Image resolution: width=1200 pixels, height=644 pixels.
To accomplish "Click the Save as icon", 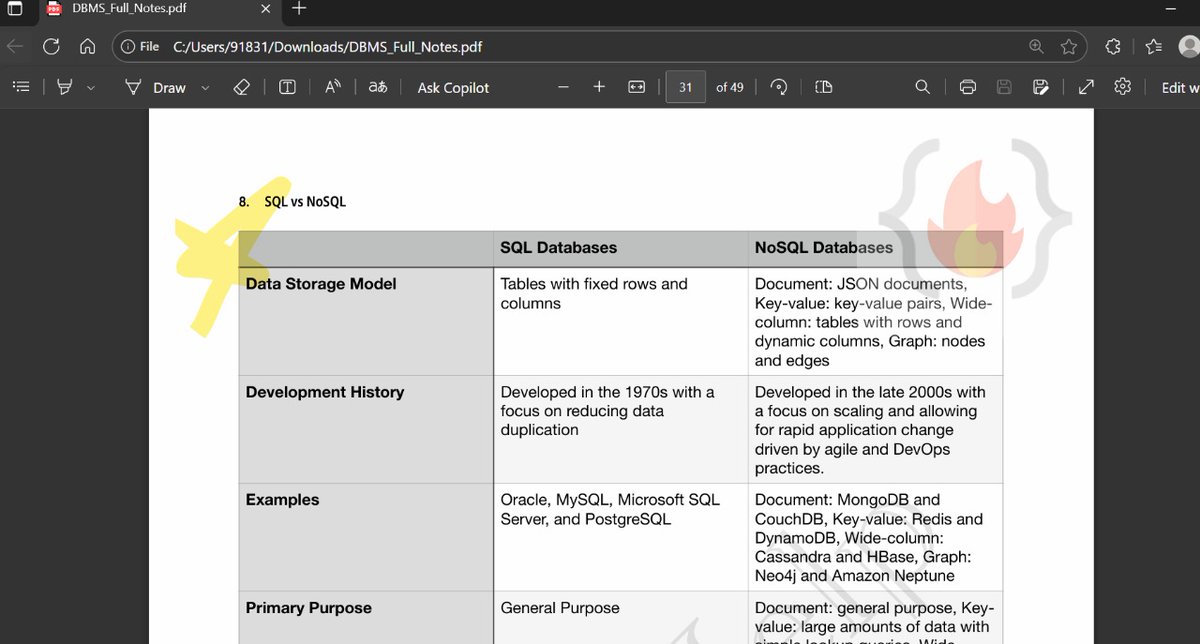I will pos(1040,87).
